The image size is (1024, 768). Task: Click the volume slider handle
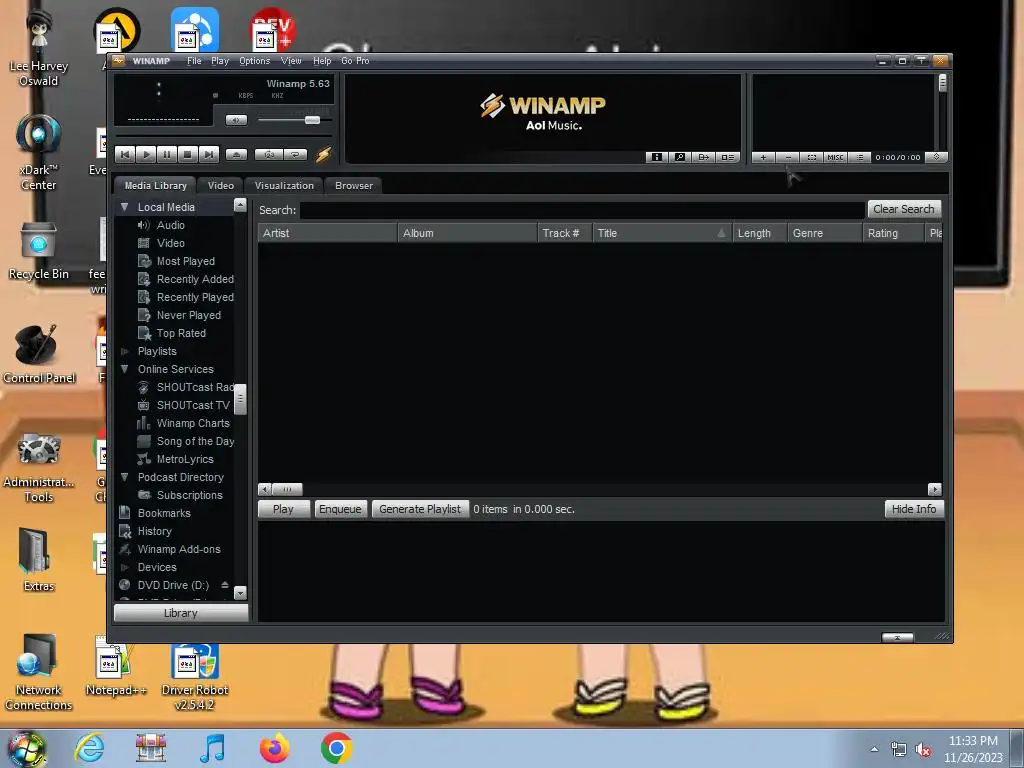312,120
